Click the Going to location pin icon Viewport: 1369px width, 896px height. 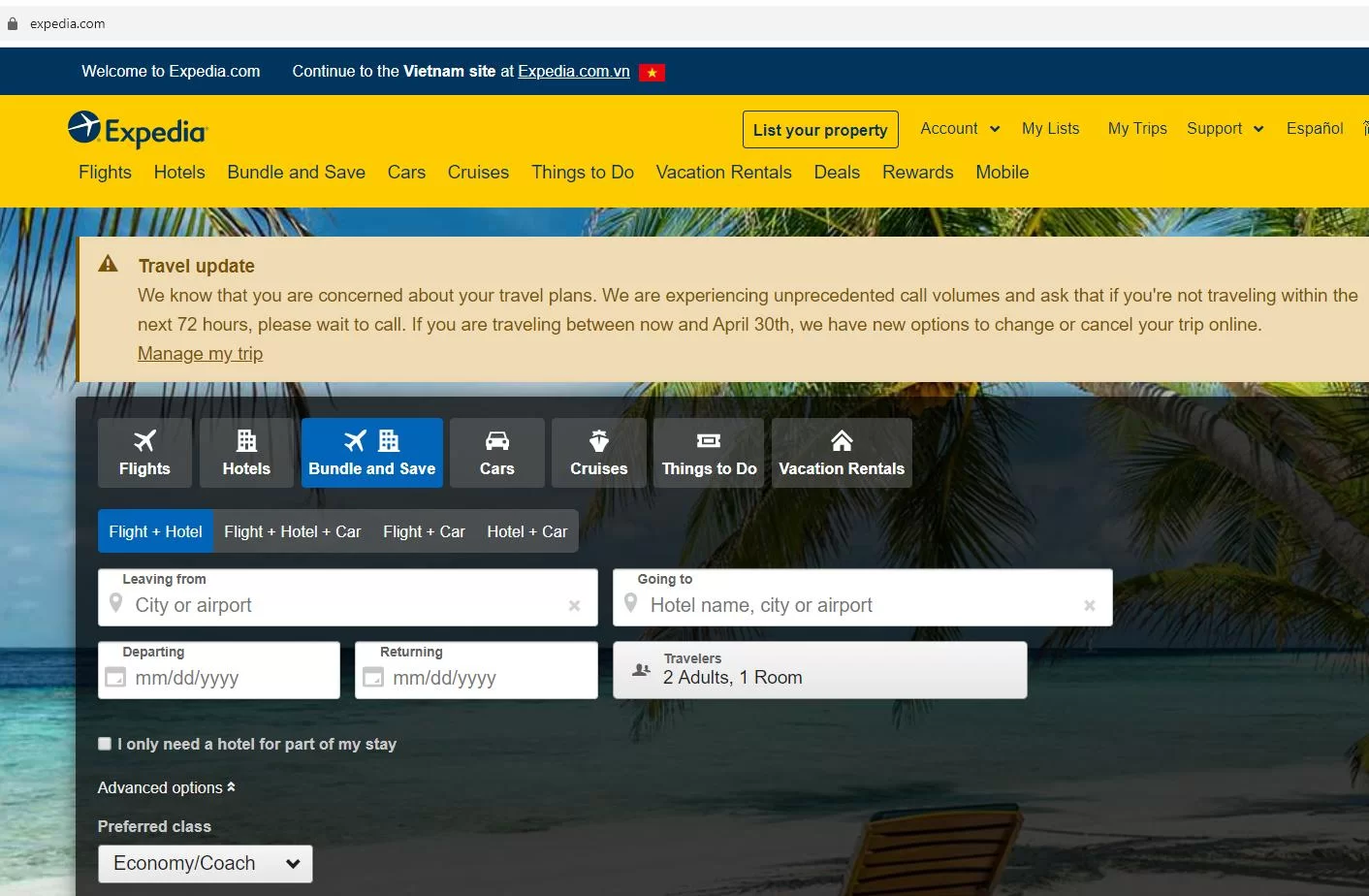pyautogui.click(x=631, y=604)
